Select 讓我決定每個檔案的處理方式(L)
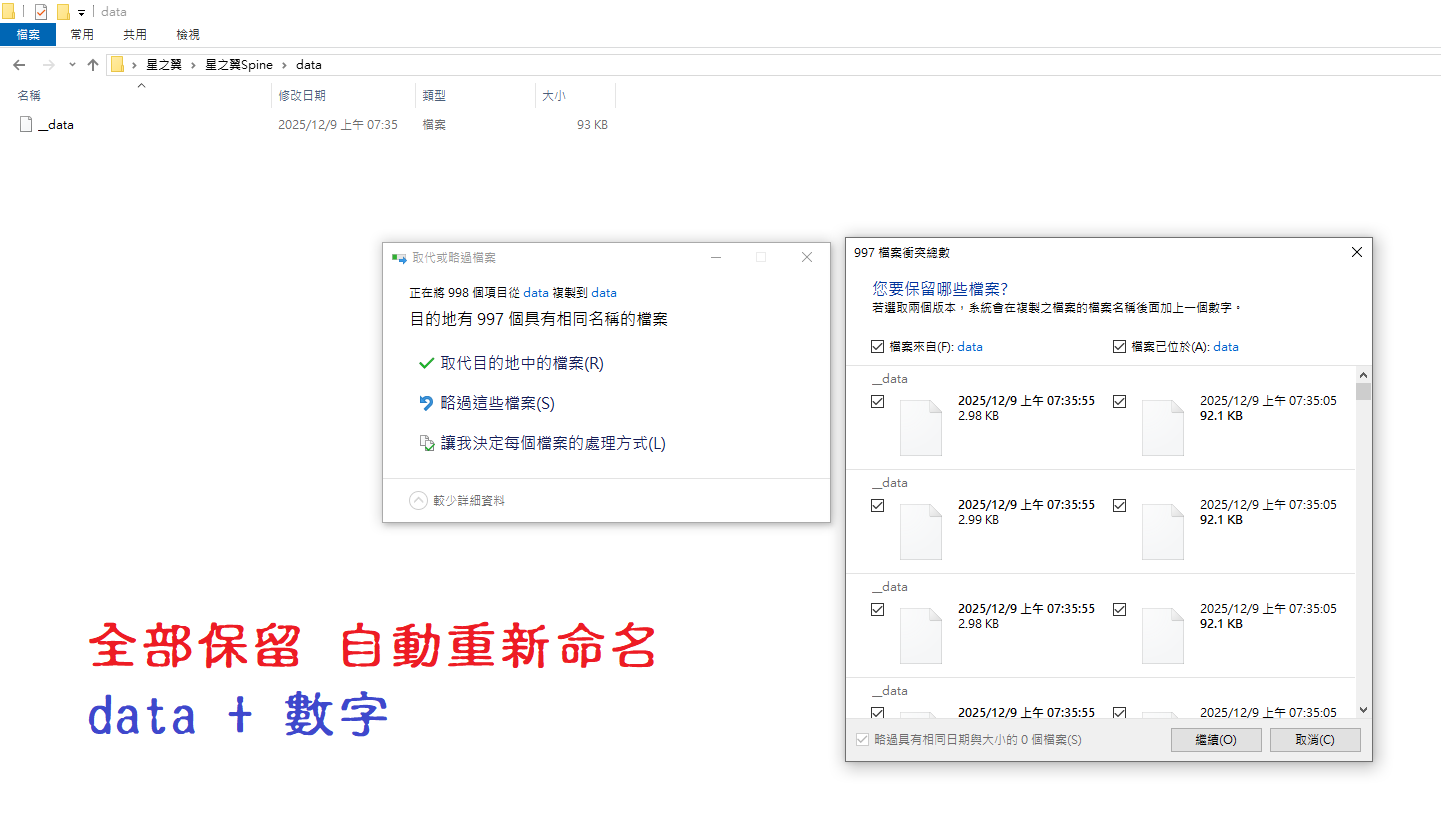Image resolution: width=1441 pixels, height=819 pixels. tap(552, 443)
